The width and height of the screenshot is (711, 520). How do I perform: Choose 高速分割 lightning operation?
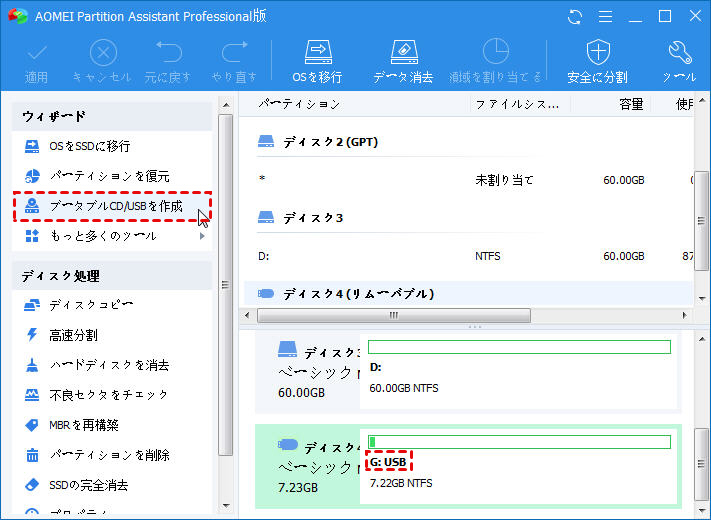coord(112,335)
